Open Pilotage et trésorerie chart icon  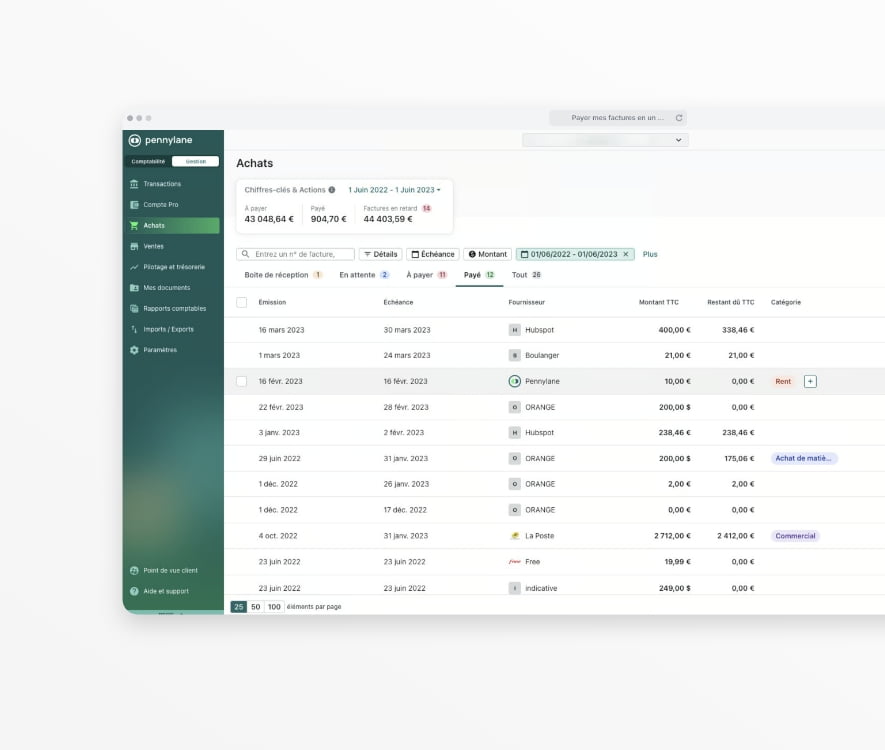coord(134,267)
